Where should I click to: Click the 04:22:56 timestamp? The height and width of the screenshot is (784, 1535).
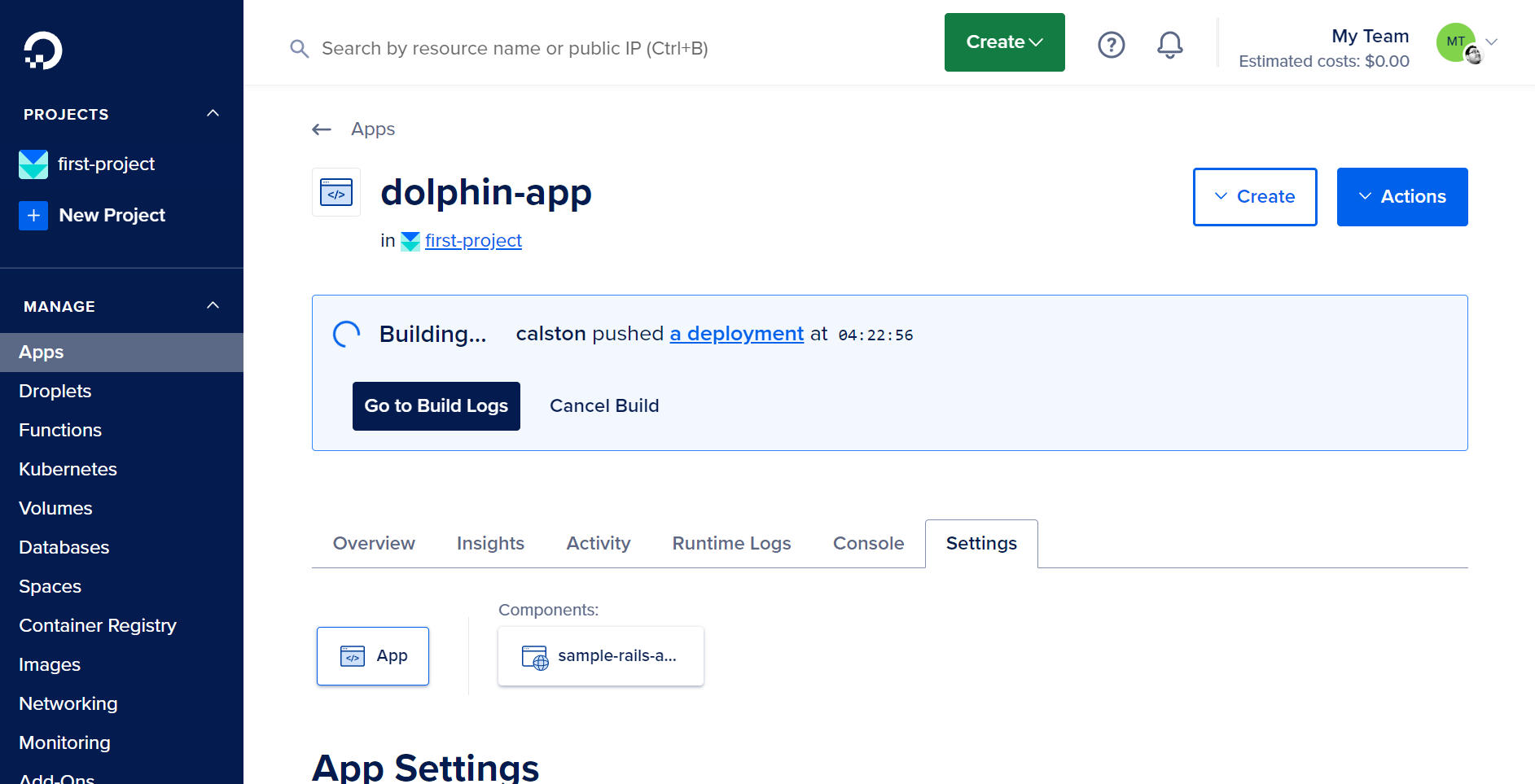click(875, 335)
